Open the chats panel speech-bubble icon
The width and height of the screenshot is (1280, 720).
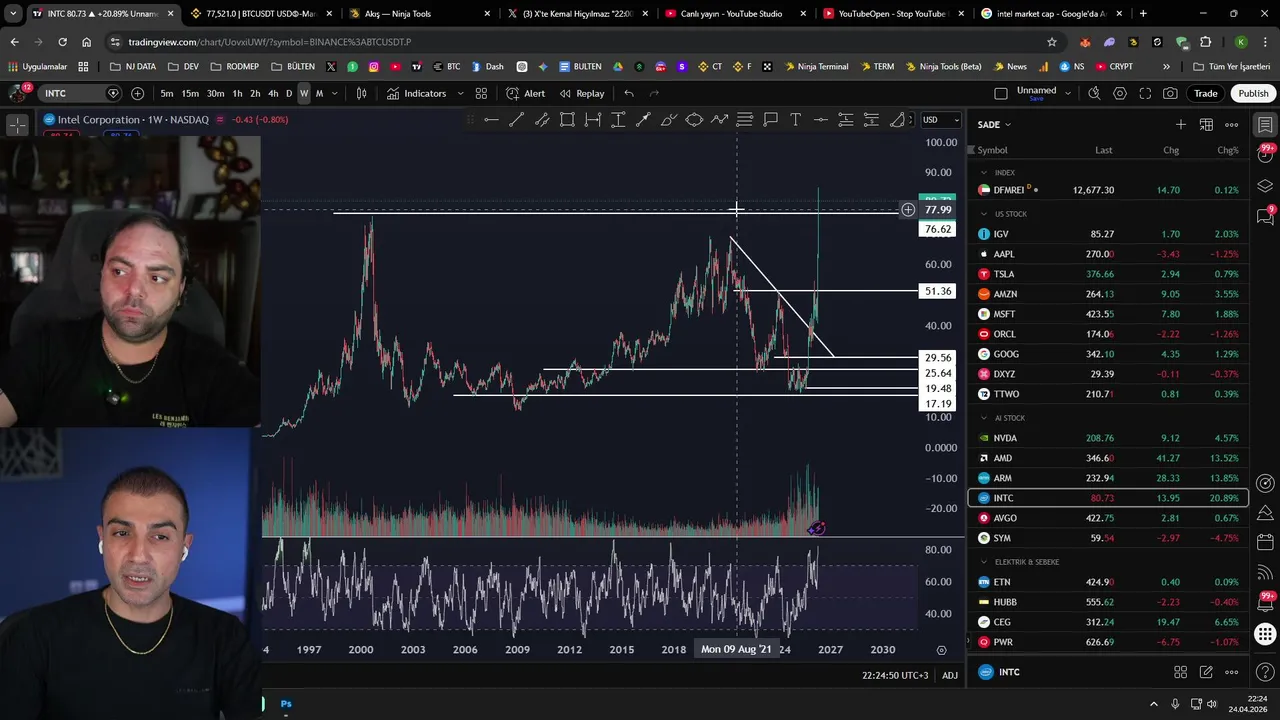click(x=1265, y=216)
